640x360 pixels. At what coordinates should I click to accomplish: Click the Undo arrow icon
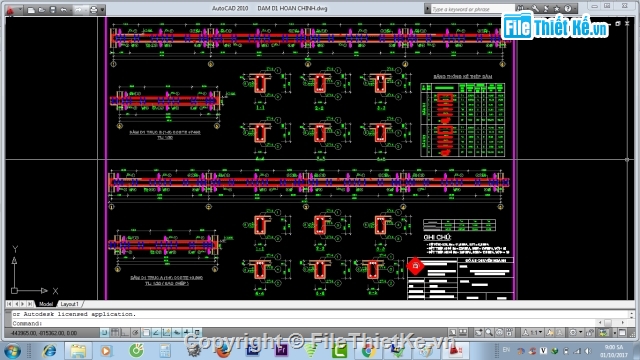point(64,10)
